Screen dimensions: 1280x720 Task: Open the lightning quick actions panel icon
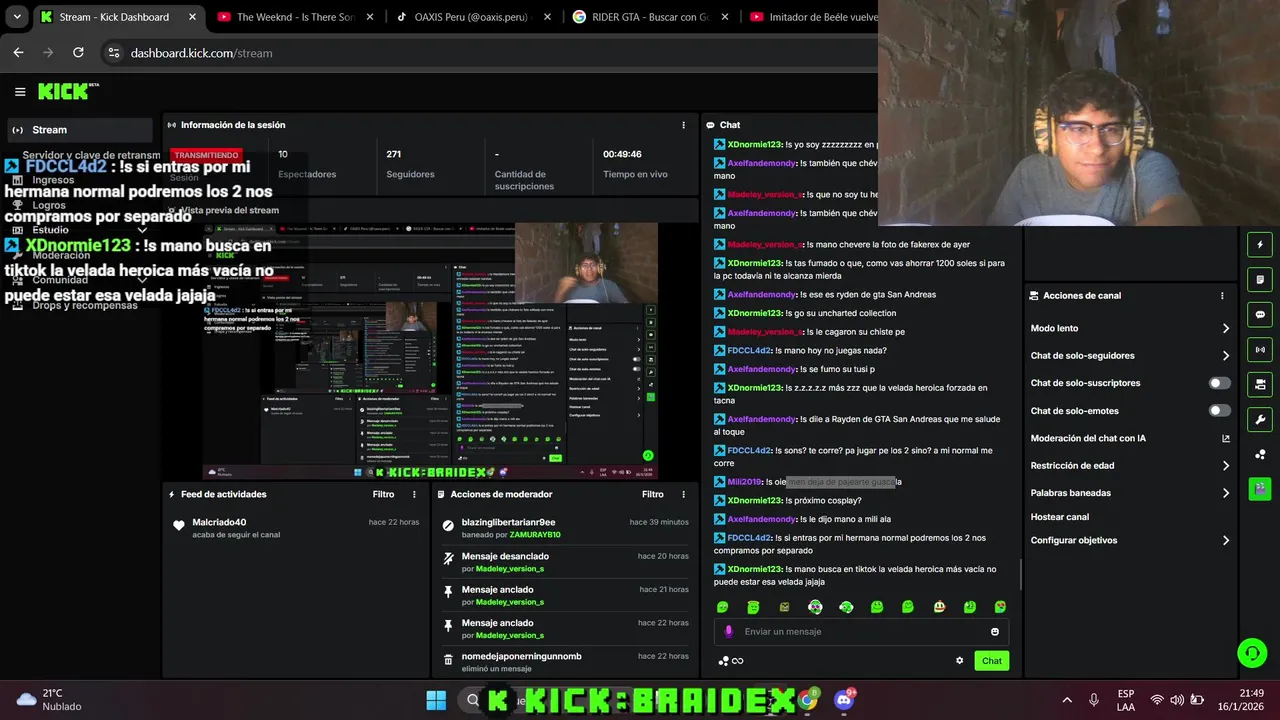[1260, 244]
